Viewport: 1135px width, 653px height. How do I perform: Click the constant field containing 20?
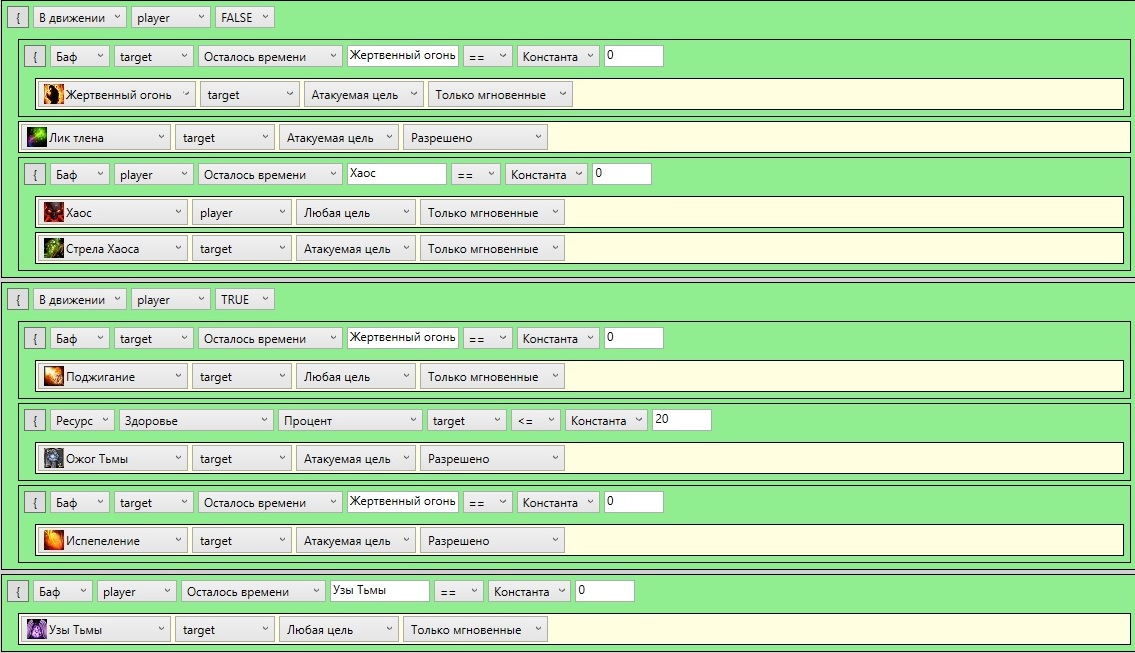680,421
